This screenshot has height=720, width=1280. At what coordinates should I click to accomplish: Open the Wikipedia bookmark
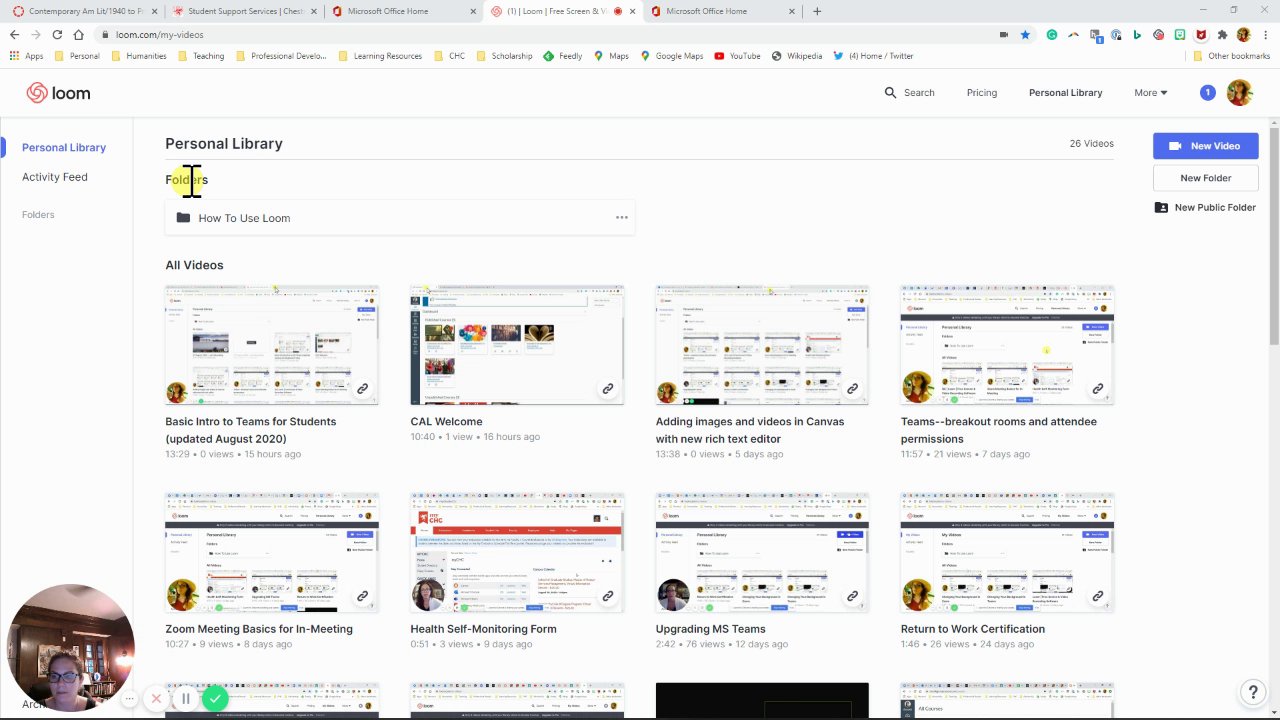click(797, 56)
